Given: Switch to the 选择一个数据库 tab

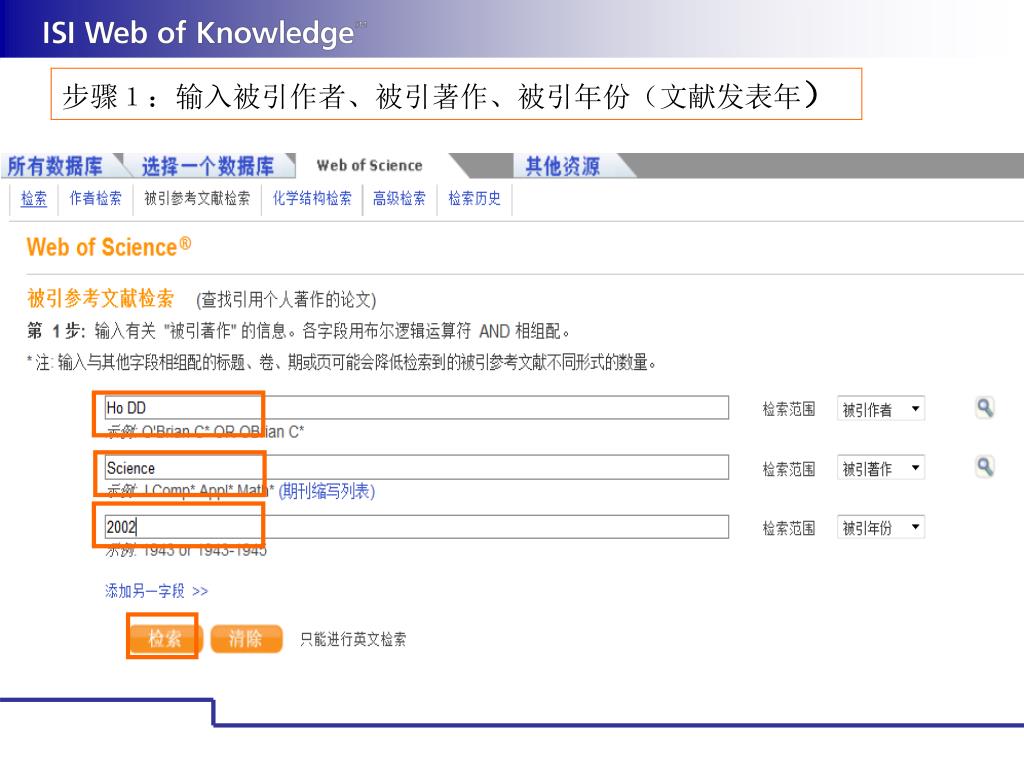Looking at the screenshot, I should point(208,166).
